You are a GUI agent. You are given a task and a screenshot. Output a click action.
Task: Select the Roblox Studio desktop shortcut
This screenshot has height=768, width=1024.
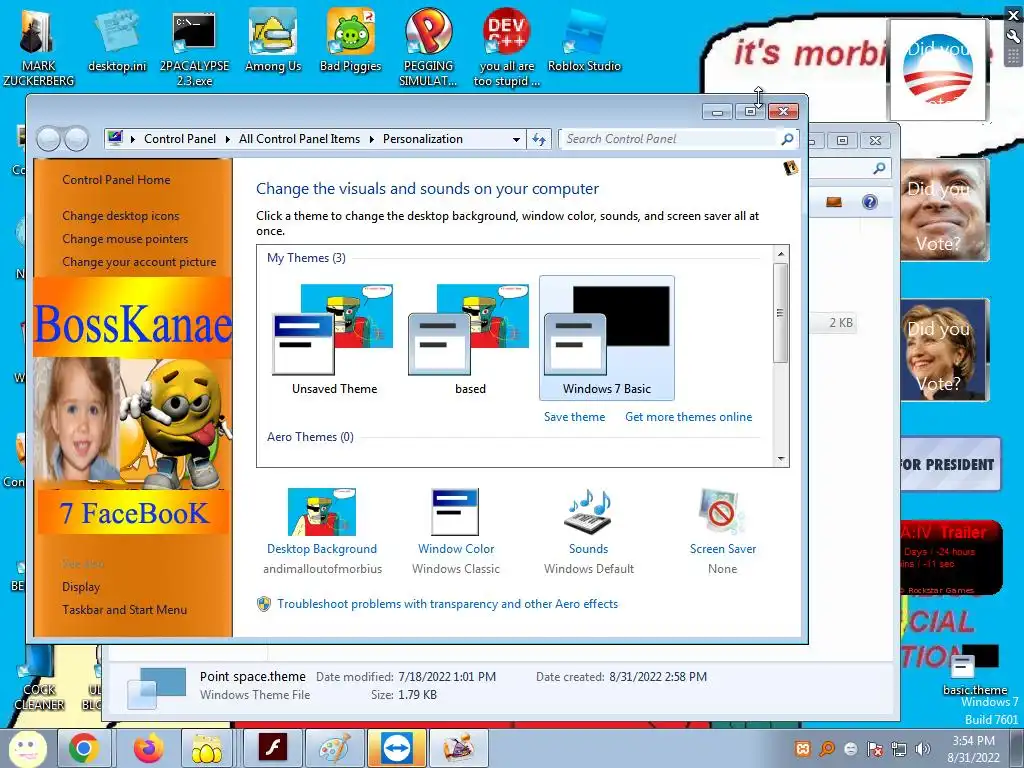pyautogui.click(x=584, y=40)
